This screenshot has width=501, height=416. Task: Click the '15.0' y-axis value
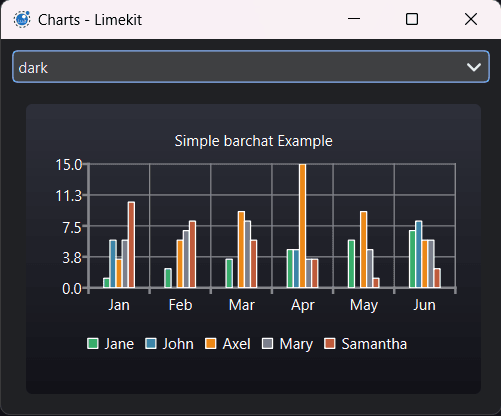point(69,165)
